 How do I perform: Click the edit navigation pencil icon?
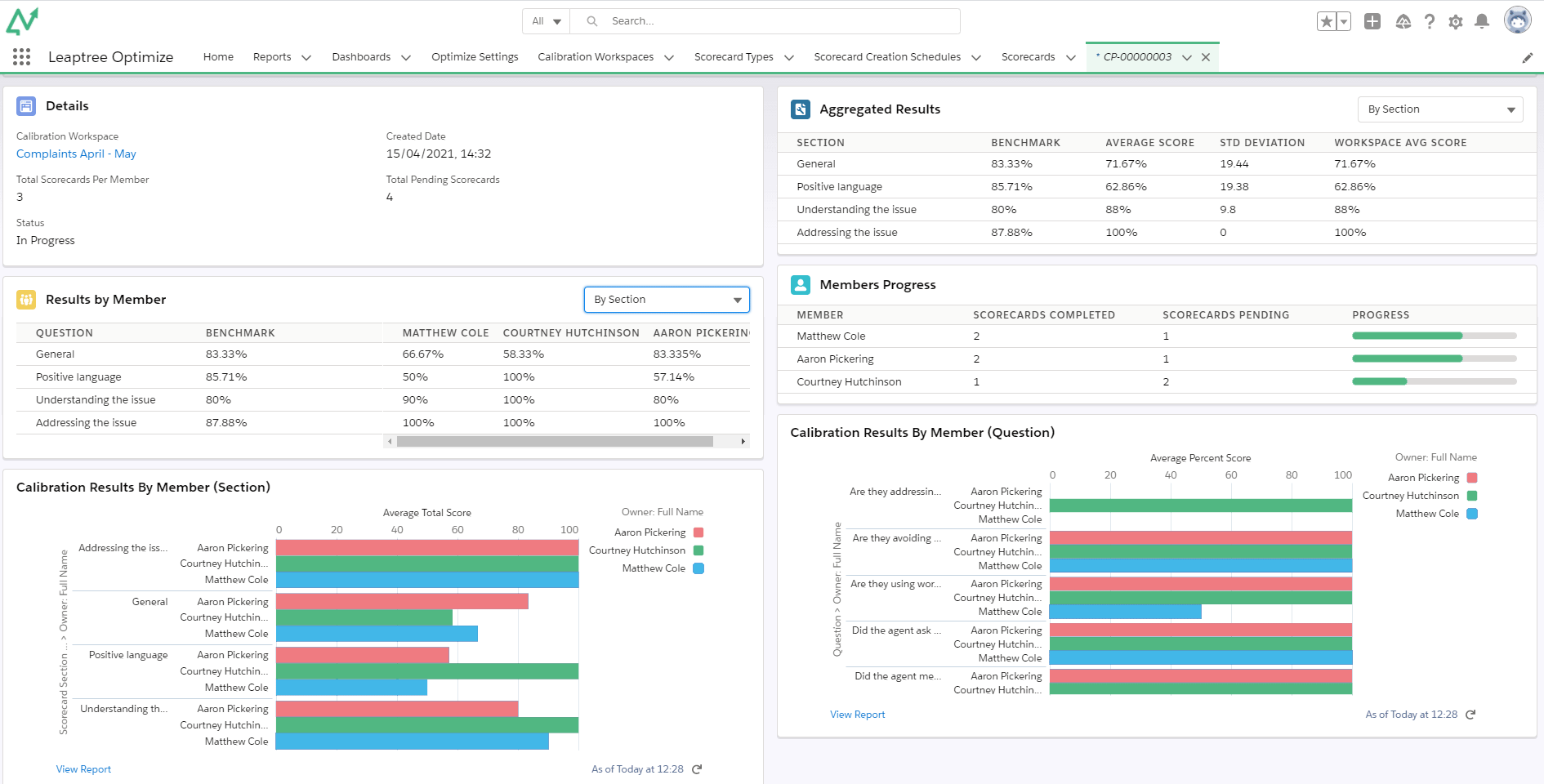tap(1528, 58)
